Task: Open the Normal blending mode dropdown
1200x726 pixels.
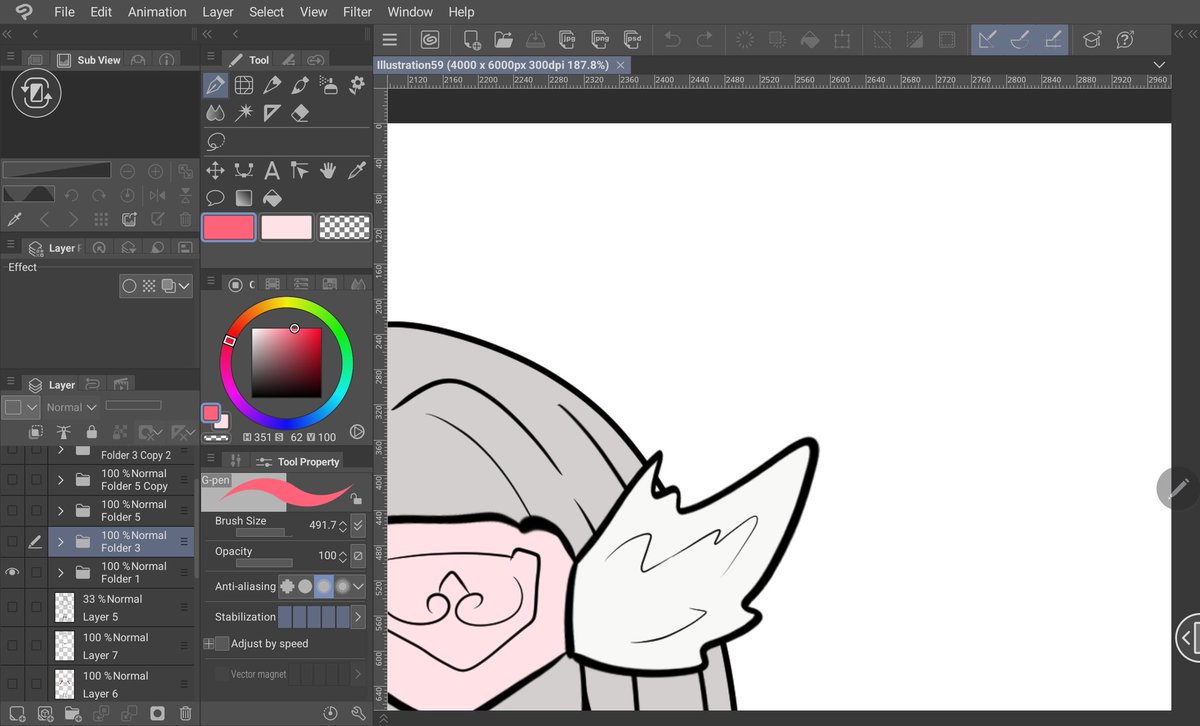Action: [x=71, y=407]
